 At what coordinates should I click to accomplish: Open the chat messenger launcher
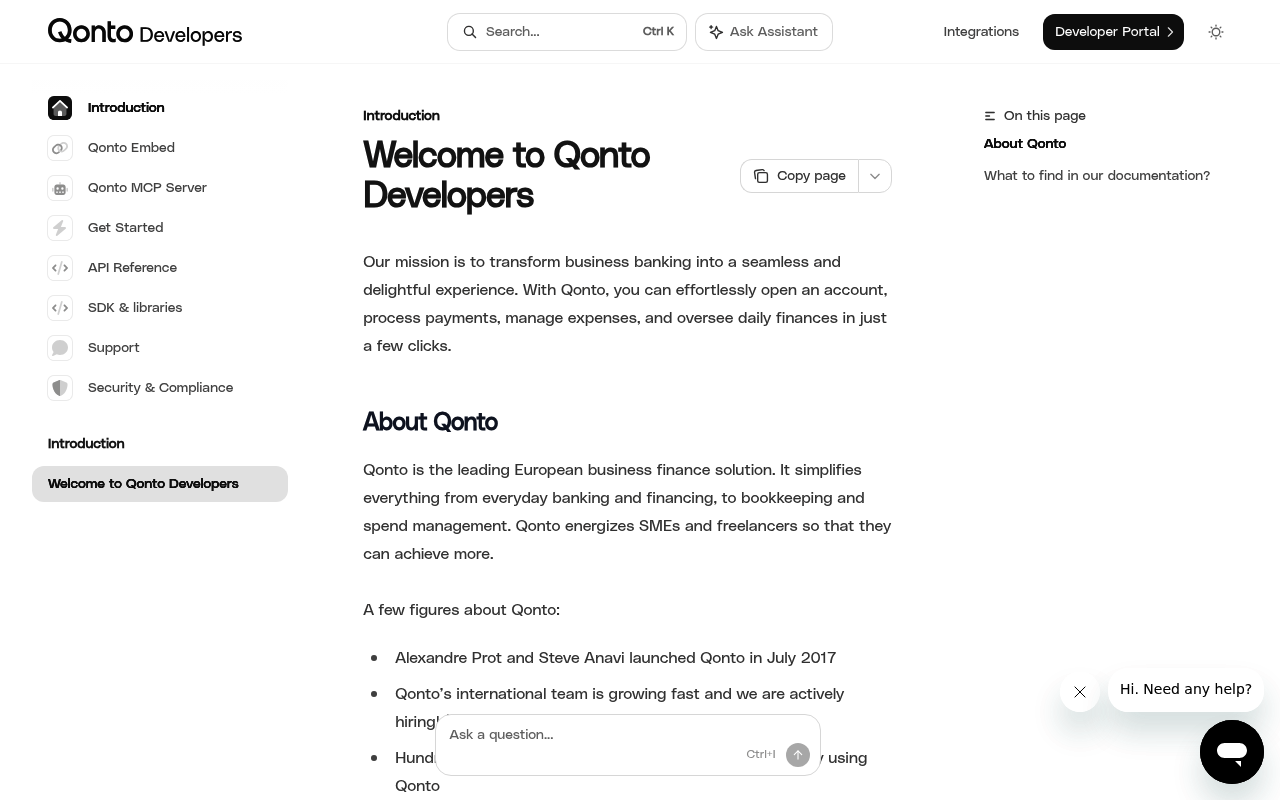(1232, 752)
